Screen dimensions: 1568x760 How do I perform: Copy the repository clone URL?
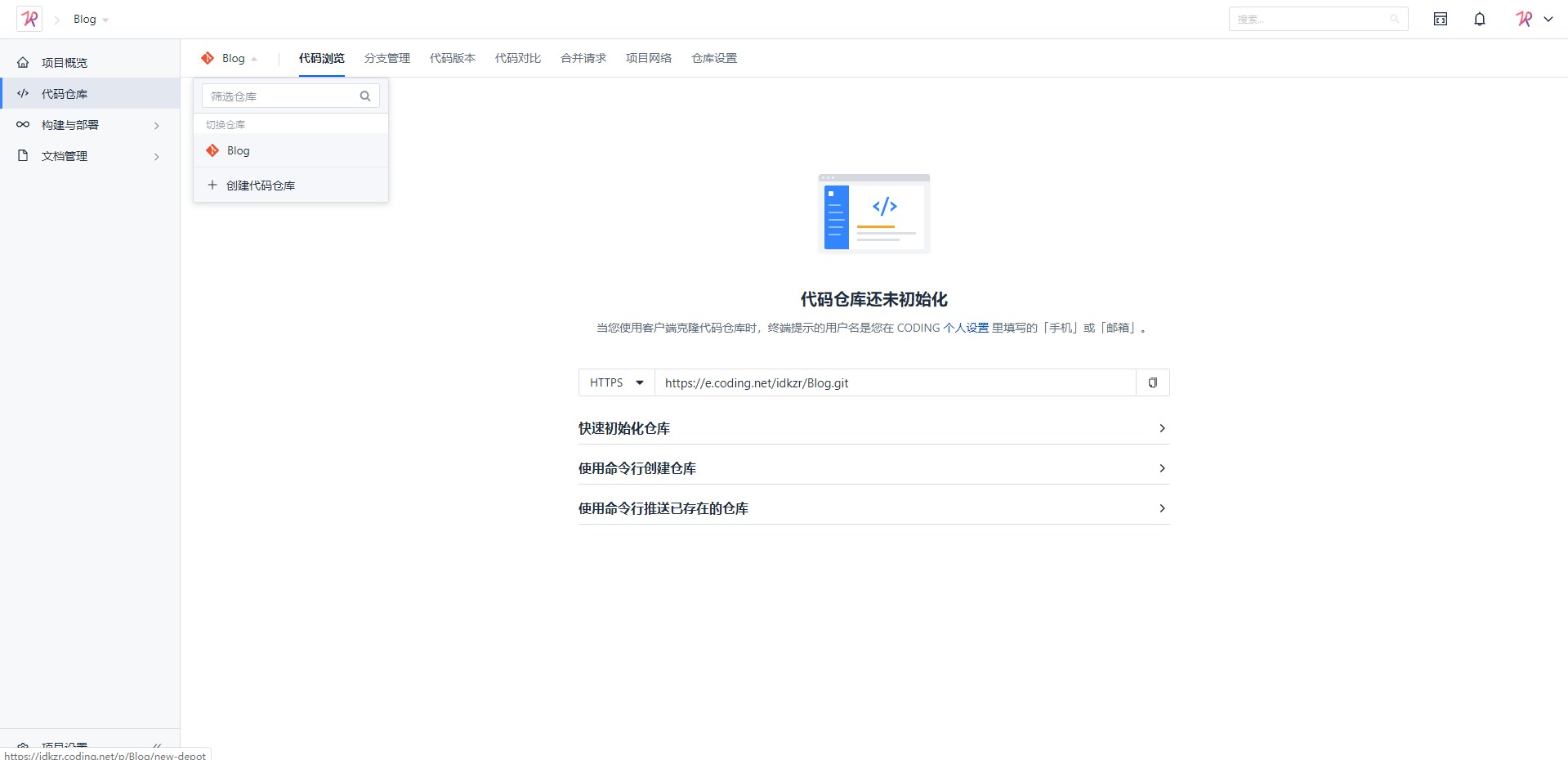[1152, 382]
